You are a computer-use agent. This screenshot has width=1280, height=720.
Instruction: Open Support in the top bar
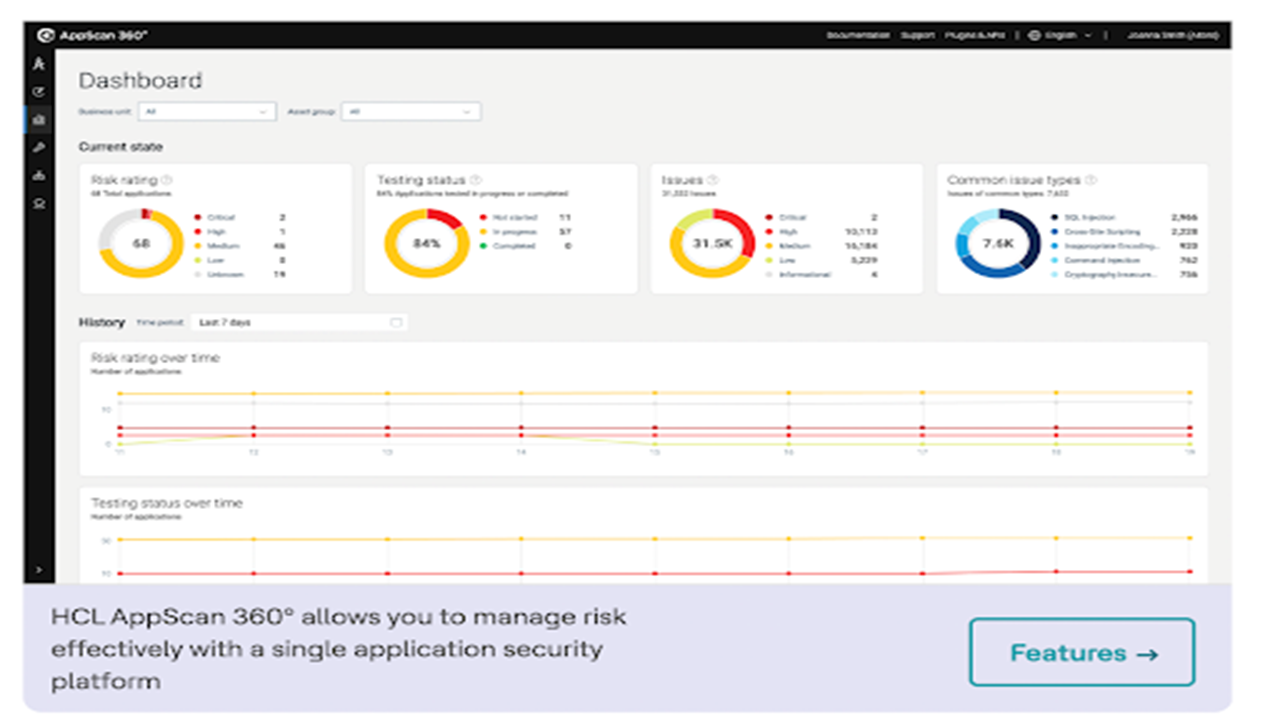(x=917, y=35)
